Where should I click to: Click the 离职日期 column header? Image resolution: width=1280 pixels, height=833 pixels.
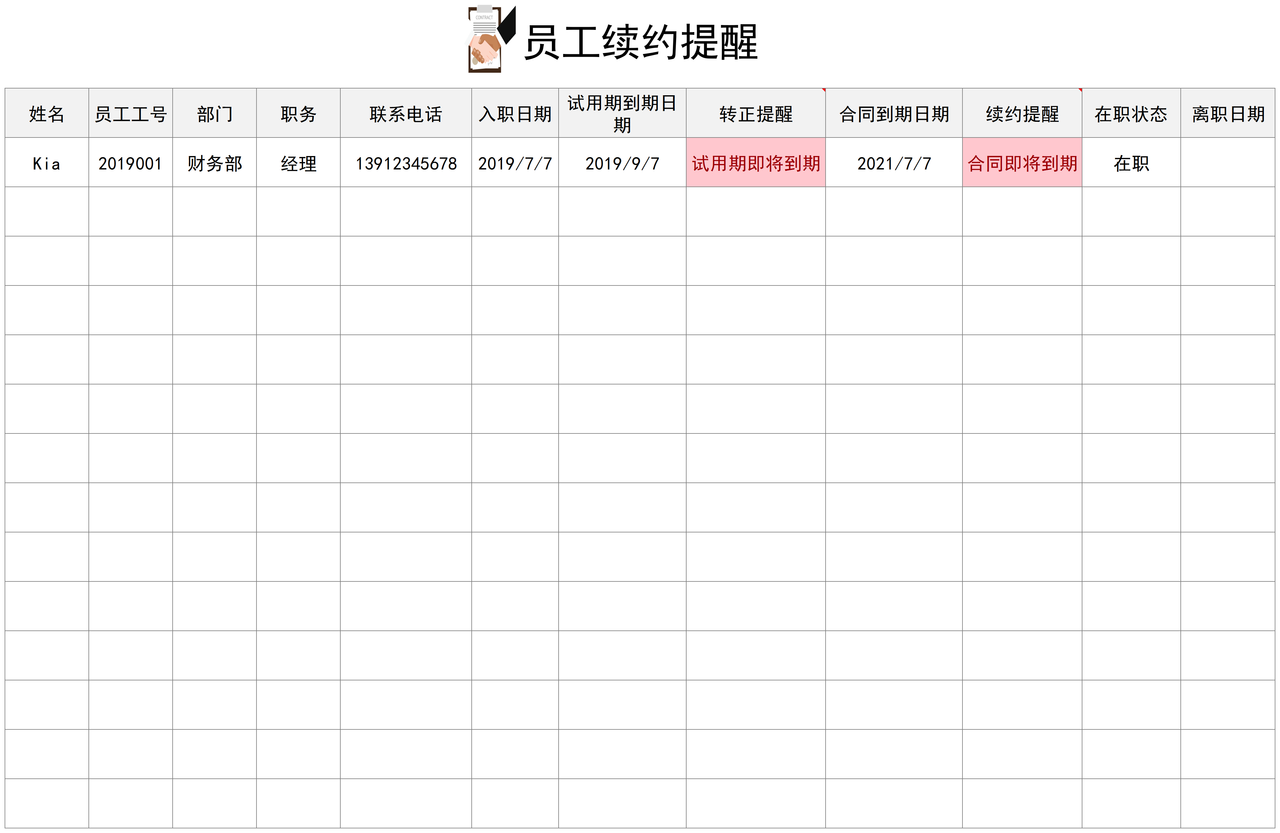1228,114
